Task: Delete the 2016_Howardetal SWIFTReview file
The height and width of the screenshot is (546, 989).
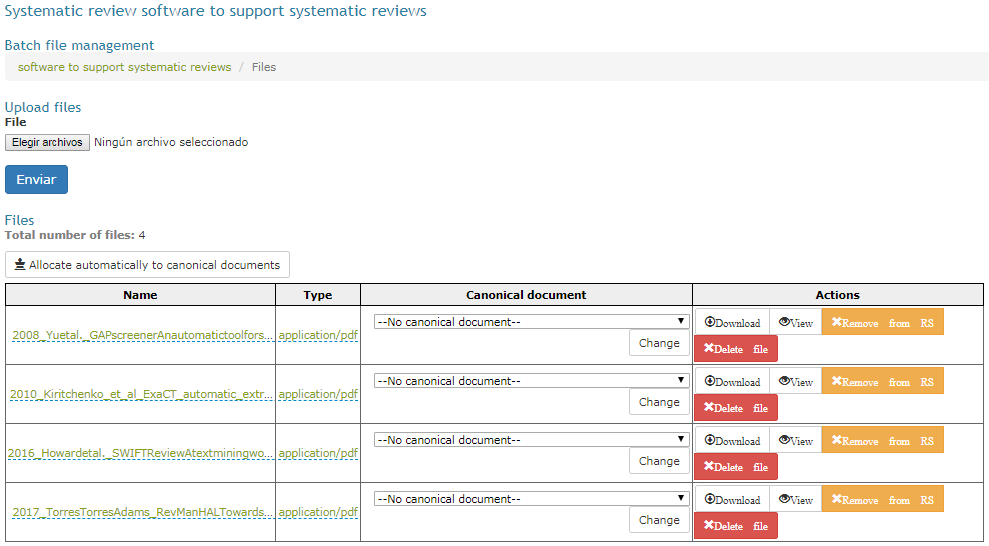Action: coord(736,467)
